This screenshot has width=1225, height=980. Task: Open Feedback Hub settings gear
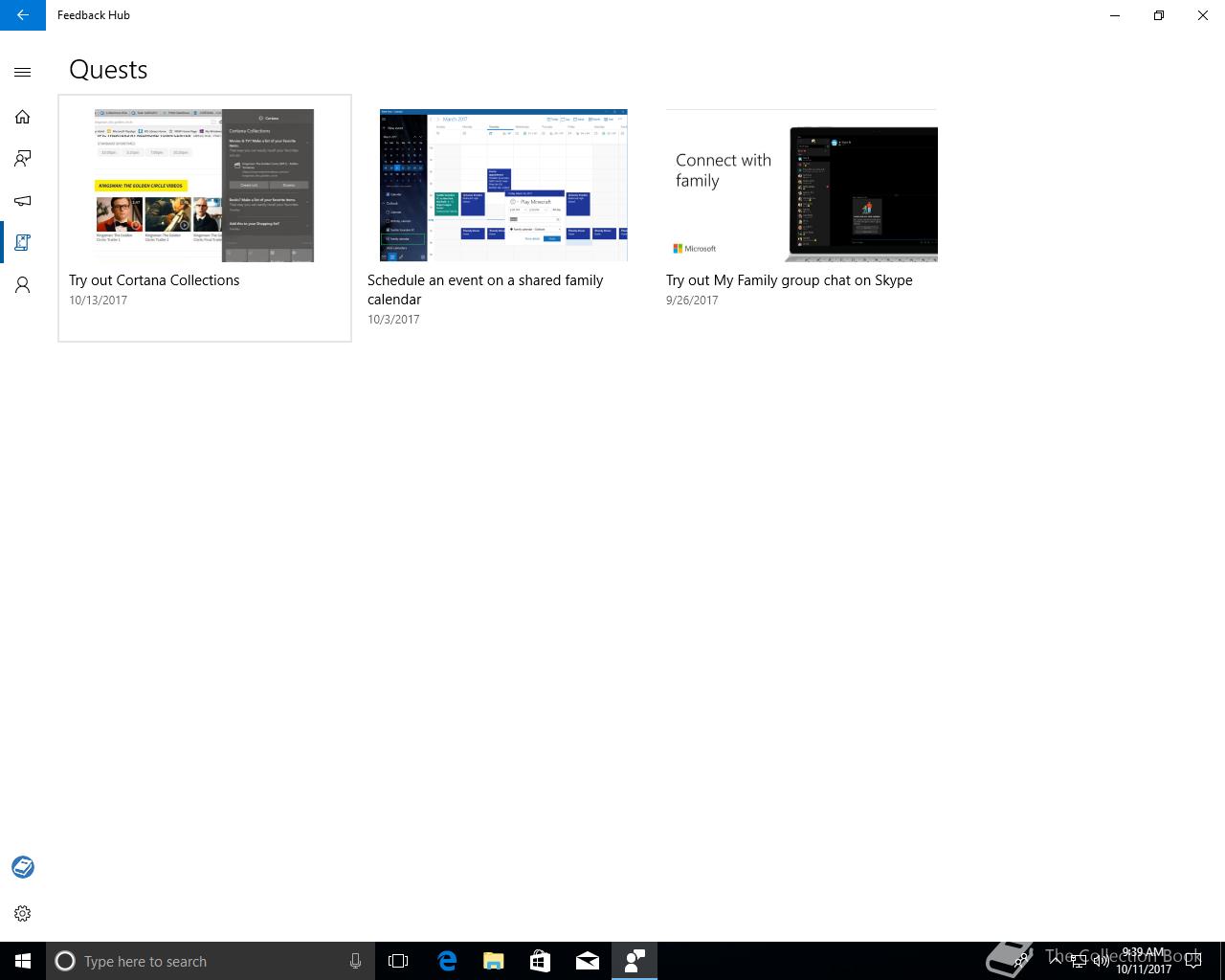point(23,914)
